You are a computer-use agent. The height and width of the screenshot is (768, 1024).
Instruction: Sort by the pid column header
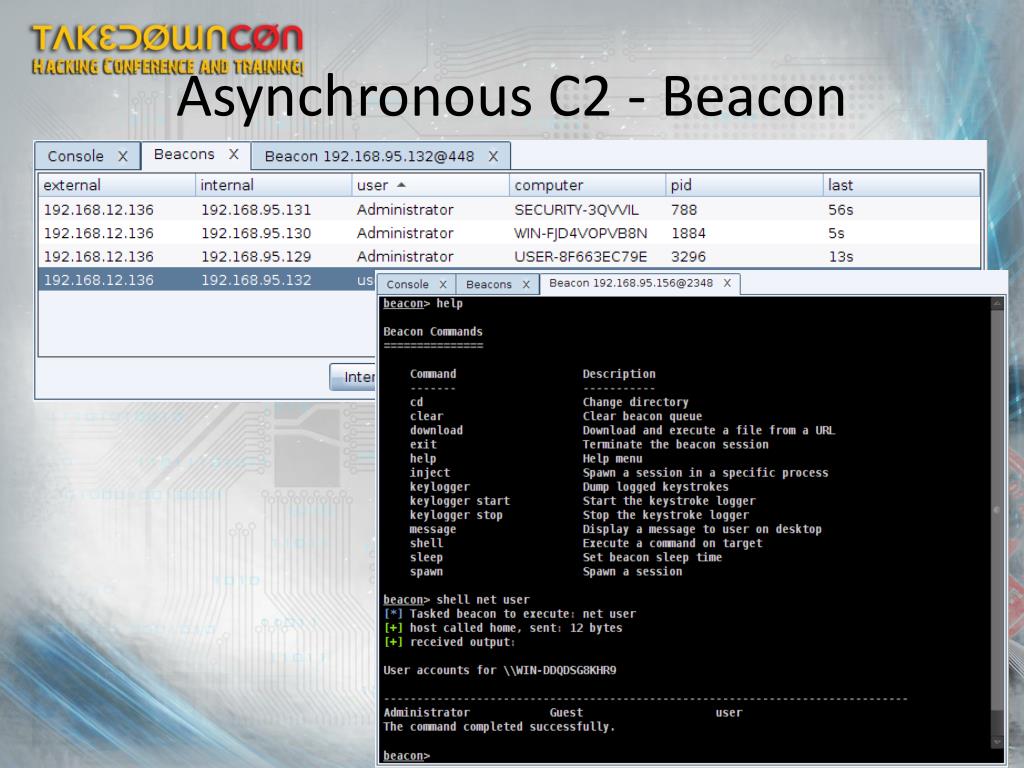(744, 185)
